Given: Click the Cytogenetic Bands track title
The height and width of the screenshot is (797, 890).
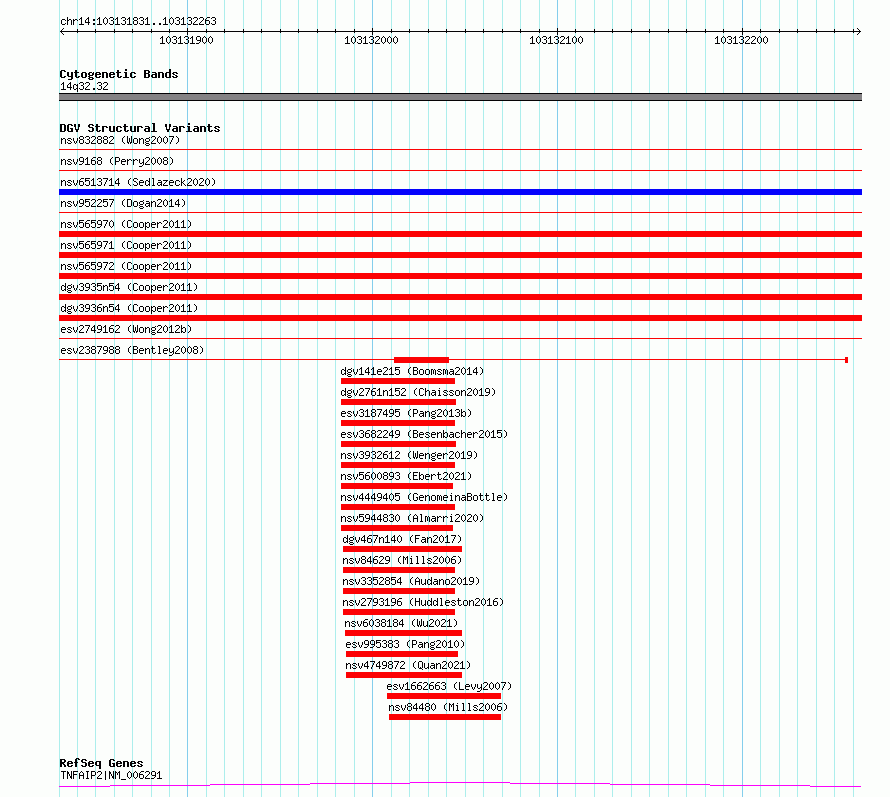Looking at the screenshot, I should [119, 74].
